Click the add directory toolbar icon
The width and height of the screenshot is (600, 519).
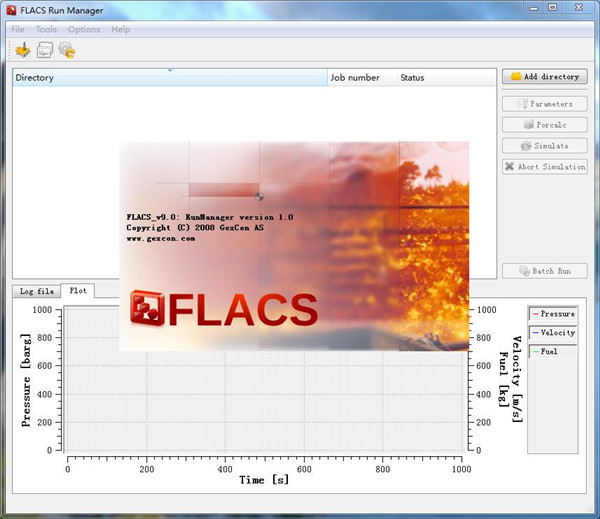23,50
